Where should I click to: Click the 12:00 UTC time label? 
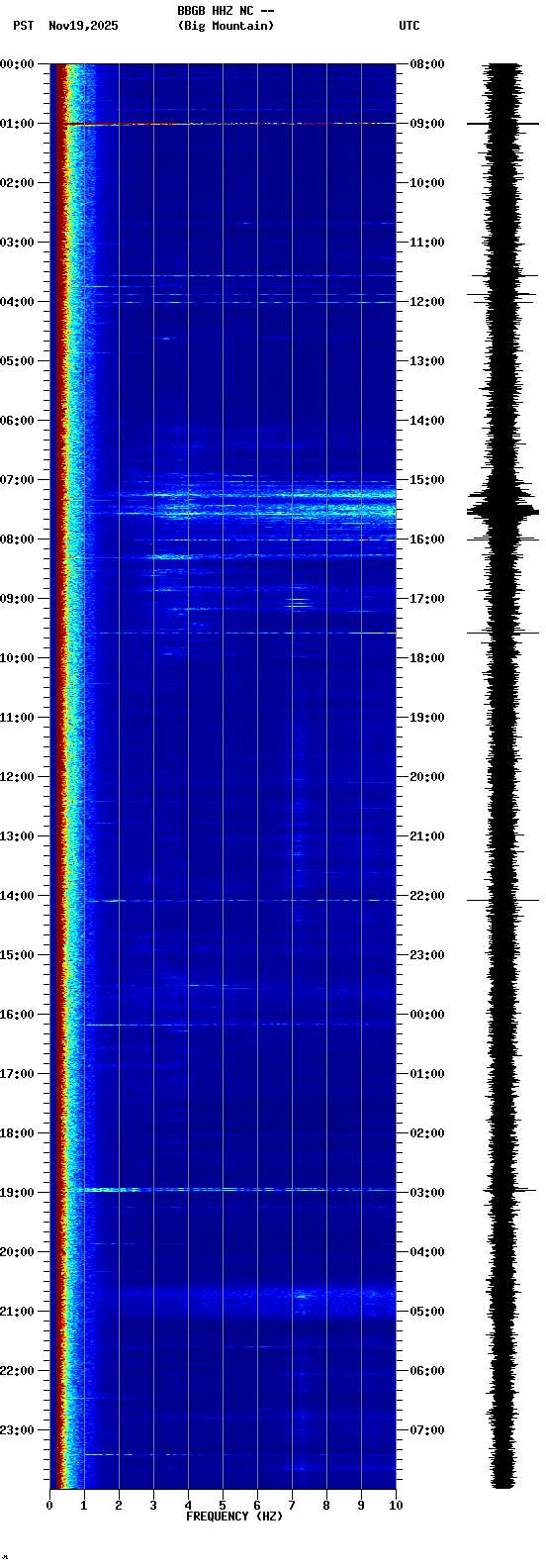(427, 302)
